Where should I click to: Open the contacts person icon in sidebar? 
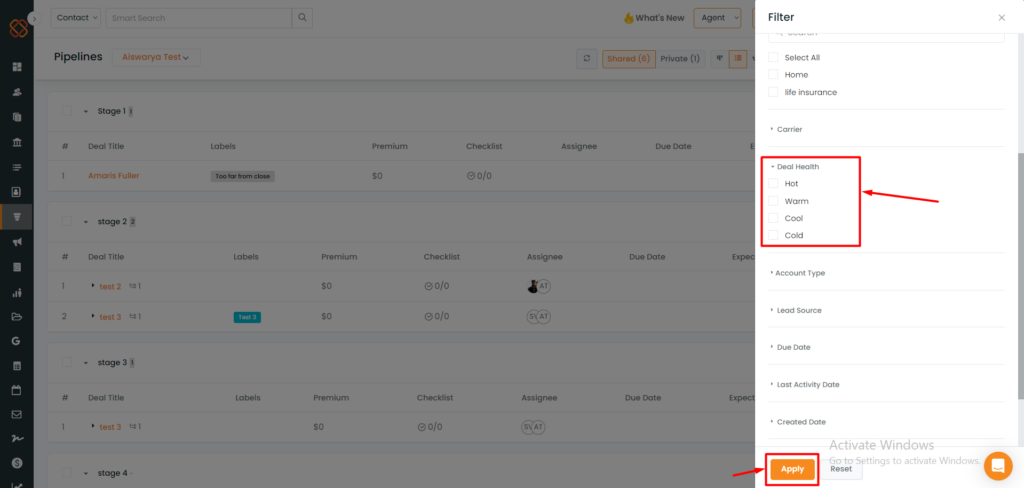click(17, 92)
